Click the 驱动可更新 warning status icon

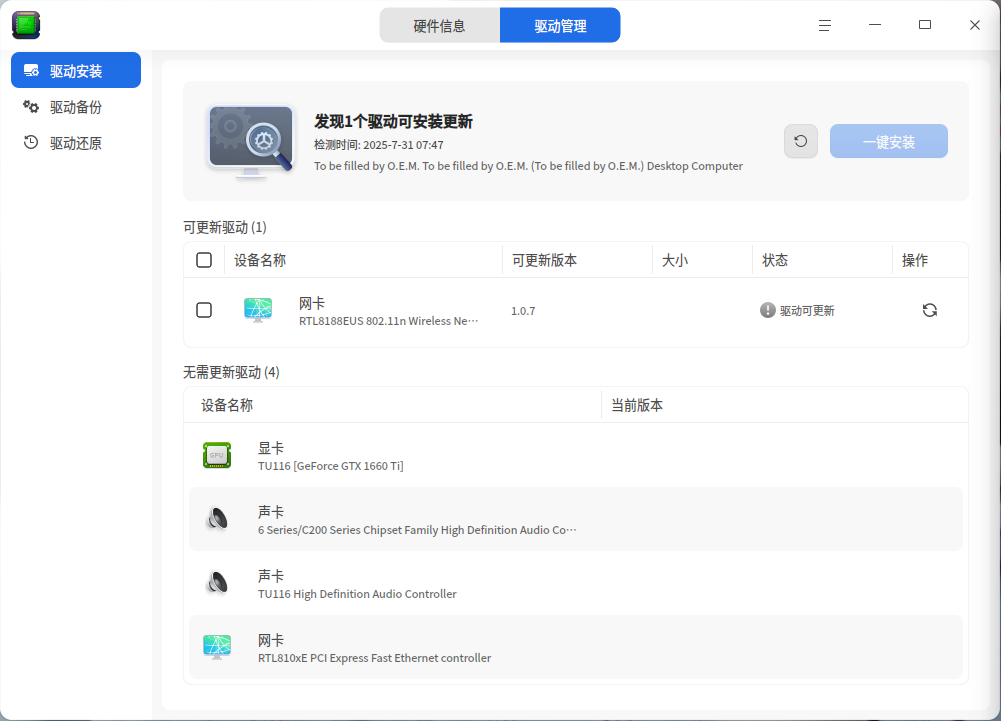(767, 310)
